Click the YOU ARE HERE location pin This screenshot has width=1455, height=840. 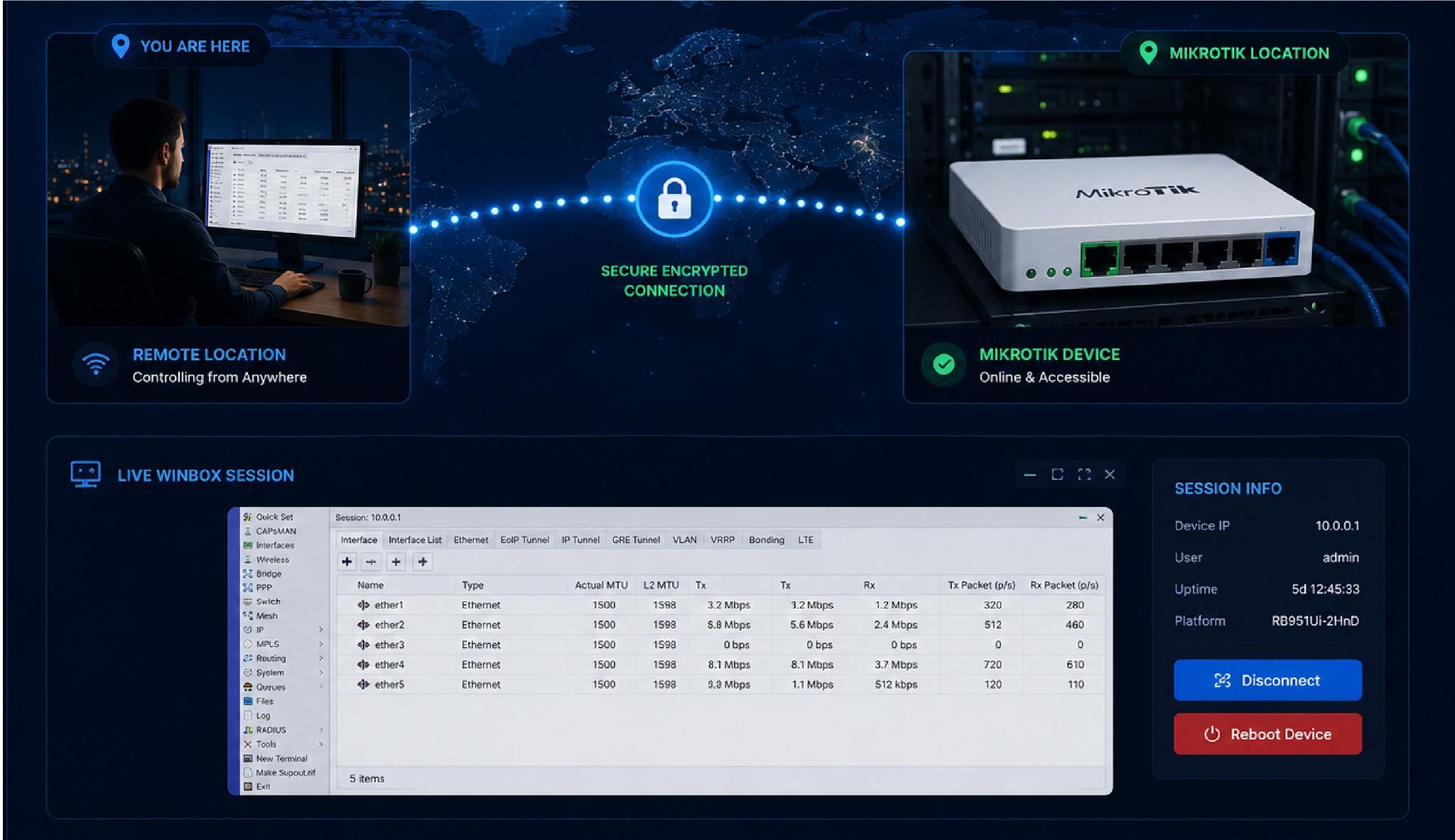121,46
